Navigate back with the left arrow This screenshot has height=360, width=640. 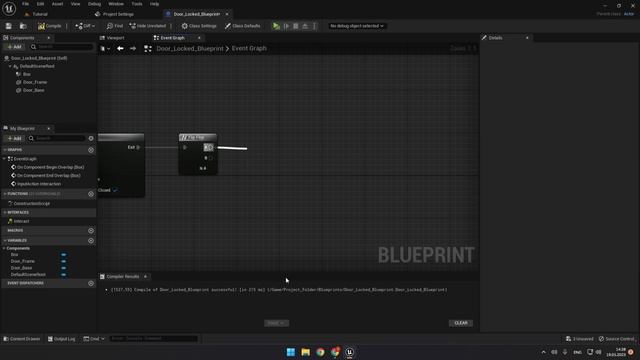click(120, 48)
